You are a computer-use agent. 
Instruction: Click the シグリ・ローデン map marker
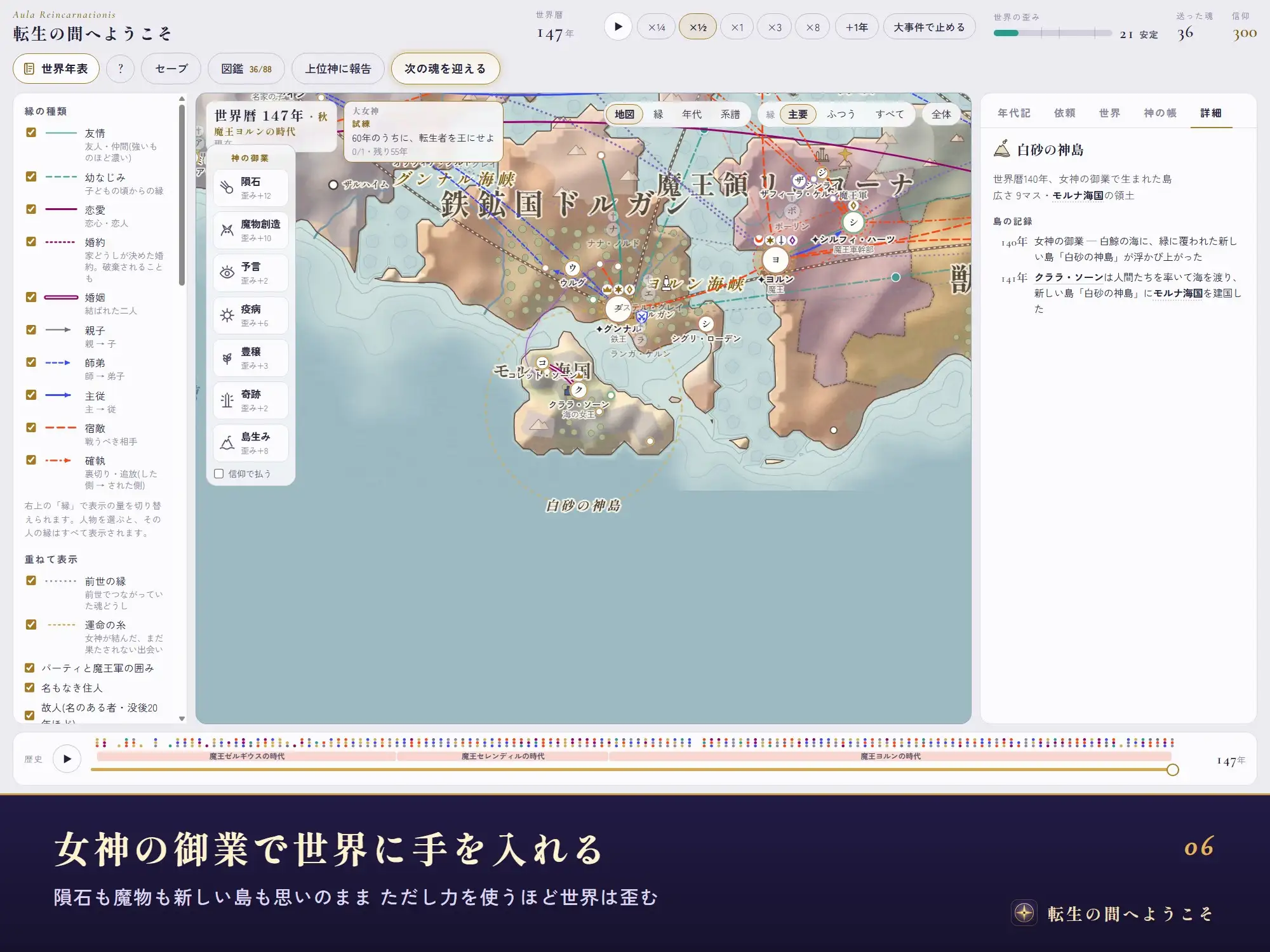click(x=706, y=324)
